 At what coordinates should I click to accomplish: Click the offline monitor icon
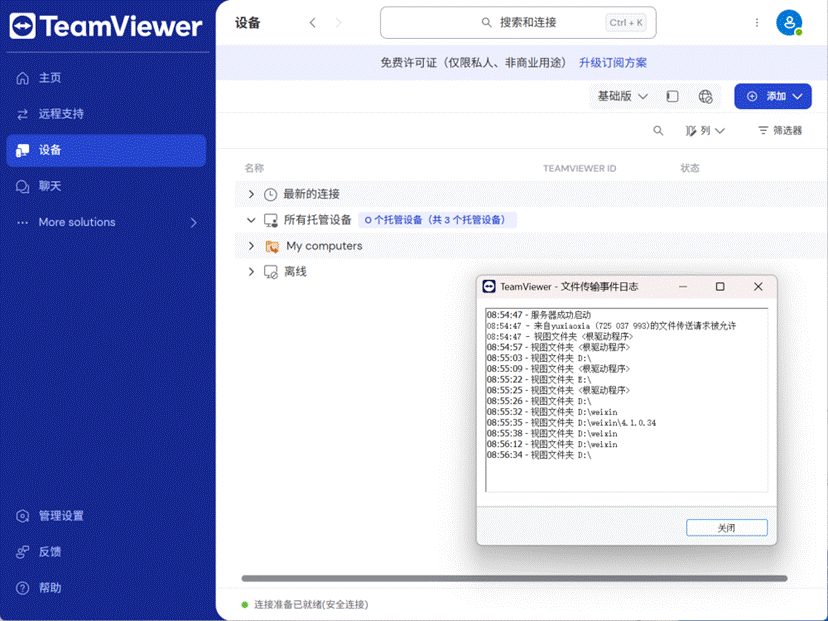271,272
